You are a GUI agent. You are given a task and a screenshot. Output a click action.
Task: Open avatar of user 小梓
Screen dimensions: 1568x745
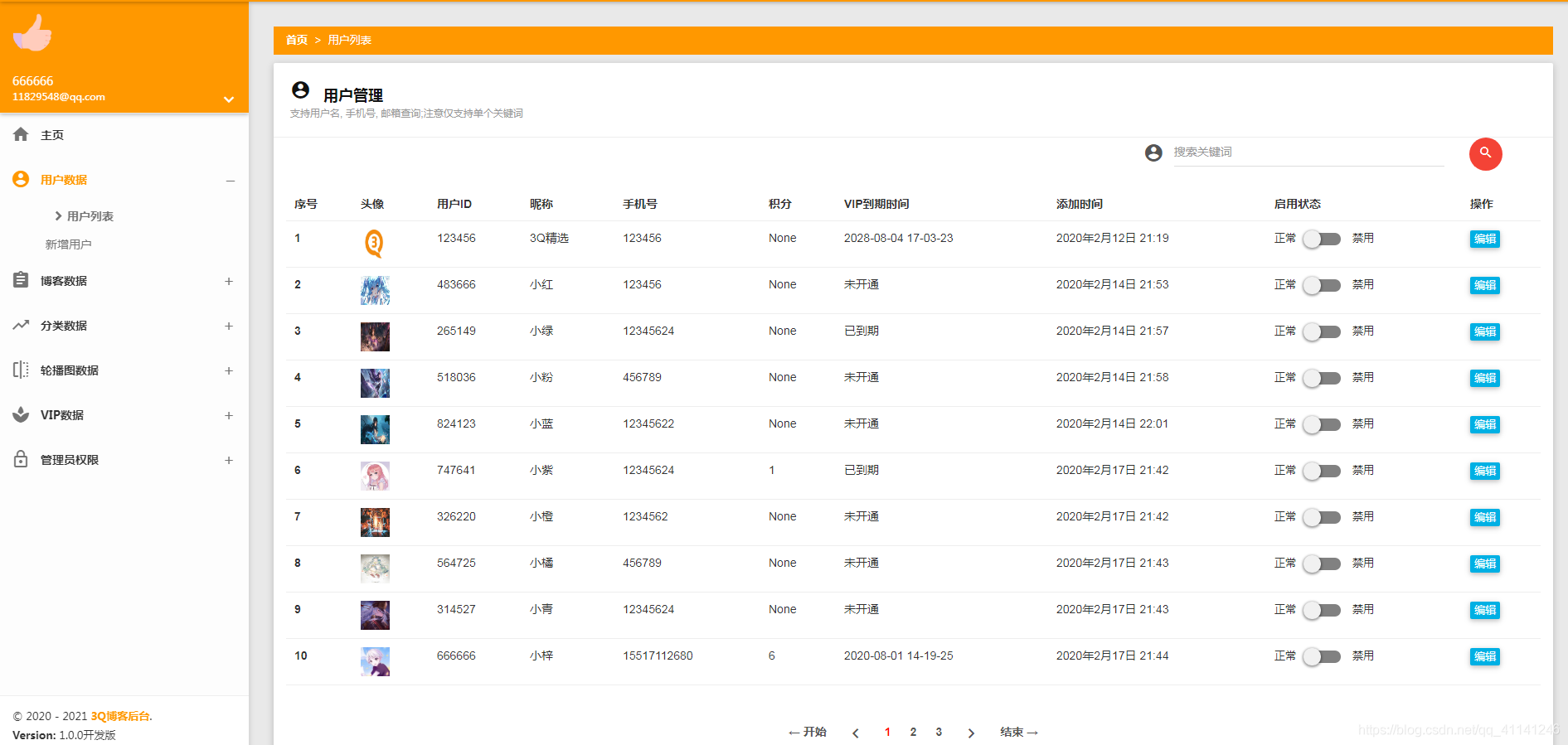pos(375,661)
